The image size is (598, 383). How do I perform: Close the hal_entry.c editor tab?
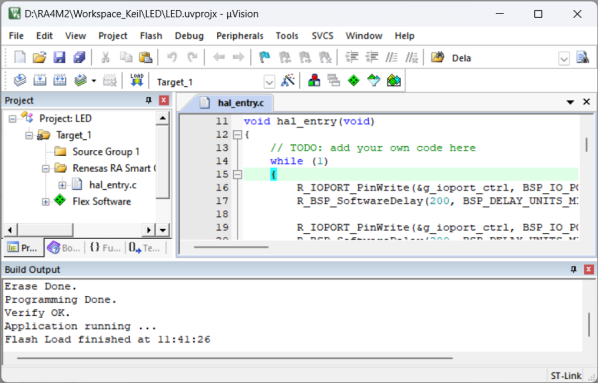point(587,102)
